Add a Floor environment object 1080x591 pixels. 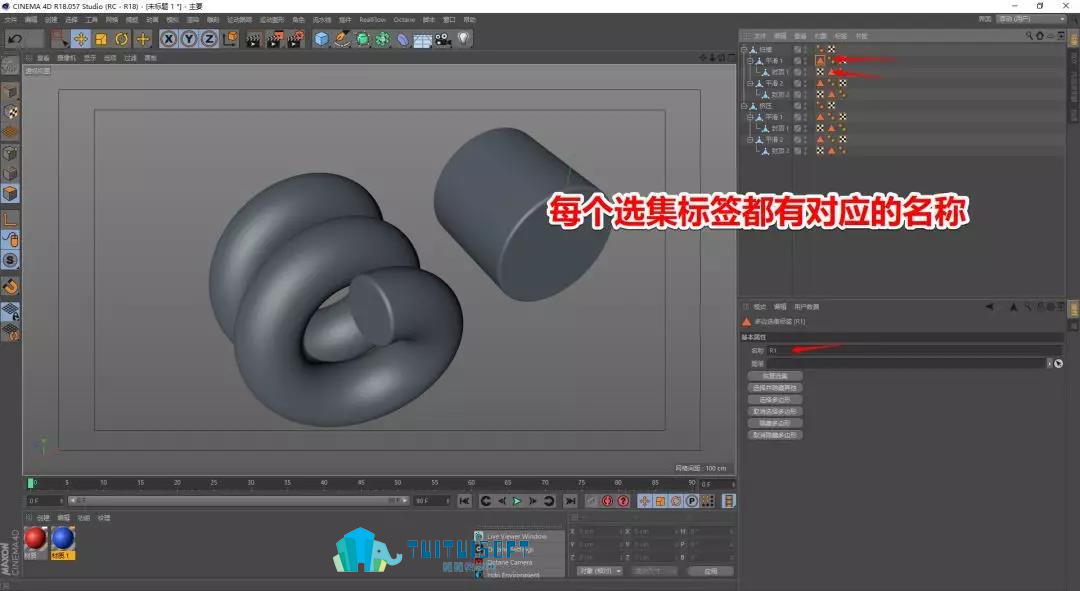click(423, 40)
